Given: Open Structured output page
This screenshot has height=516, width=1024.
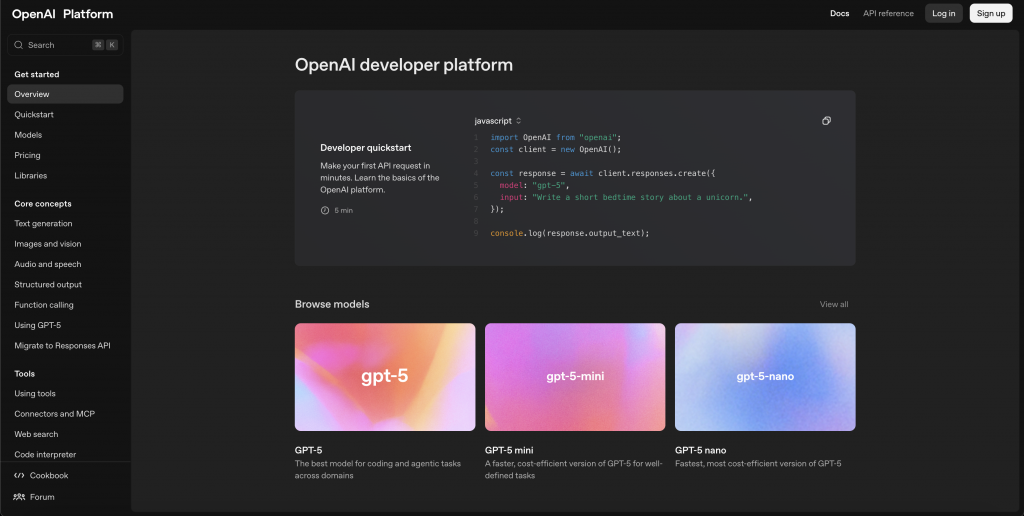Looking at the screenshot, I should pos(48,284).
